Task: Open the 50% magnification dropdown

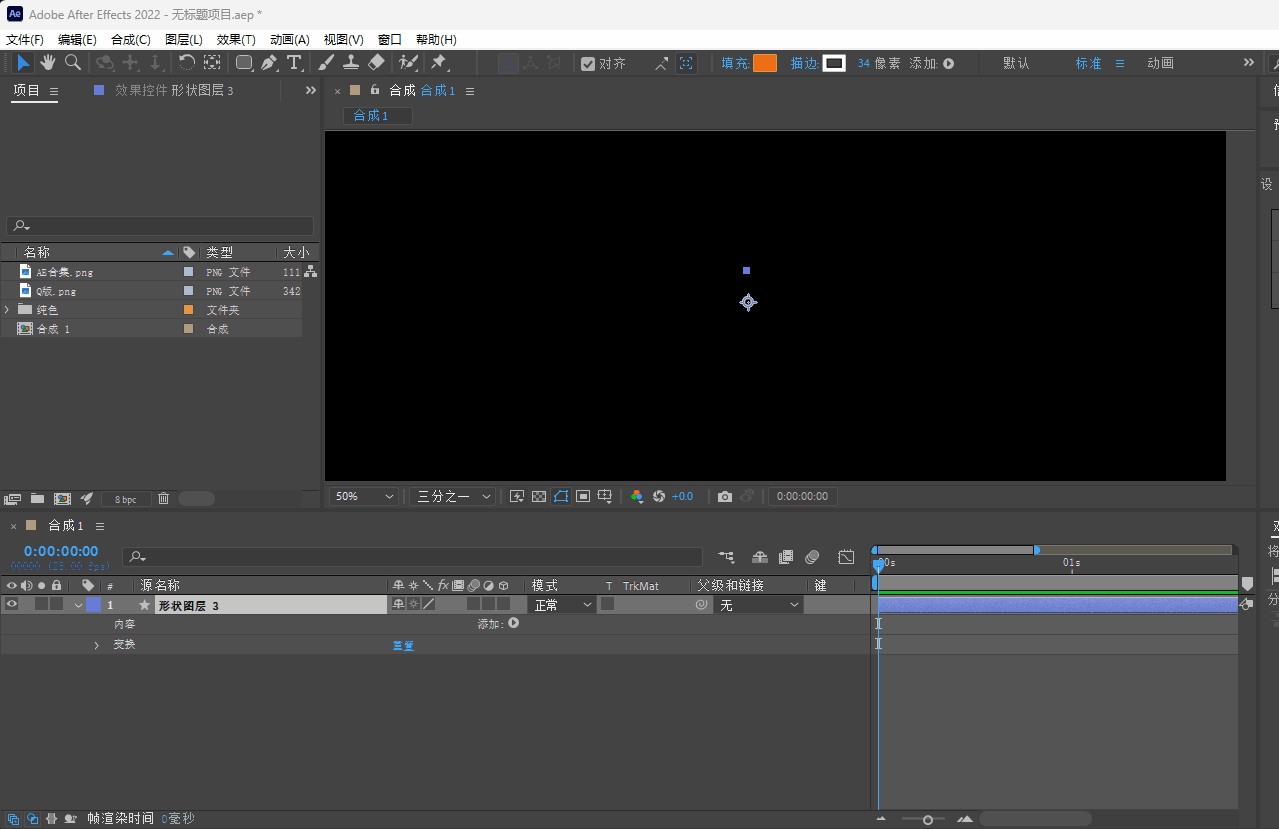Action: 364,496
